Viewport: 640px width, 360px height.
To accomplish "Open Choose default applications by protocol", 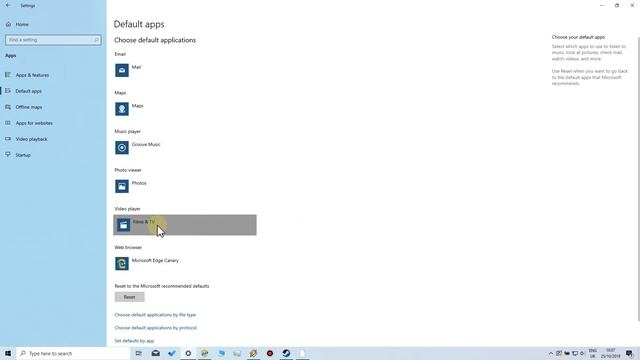I will [x=156, y=328].
